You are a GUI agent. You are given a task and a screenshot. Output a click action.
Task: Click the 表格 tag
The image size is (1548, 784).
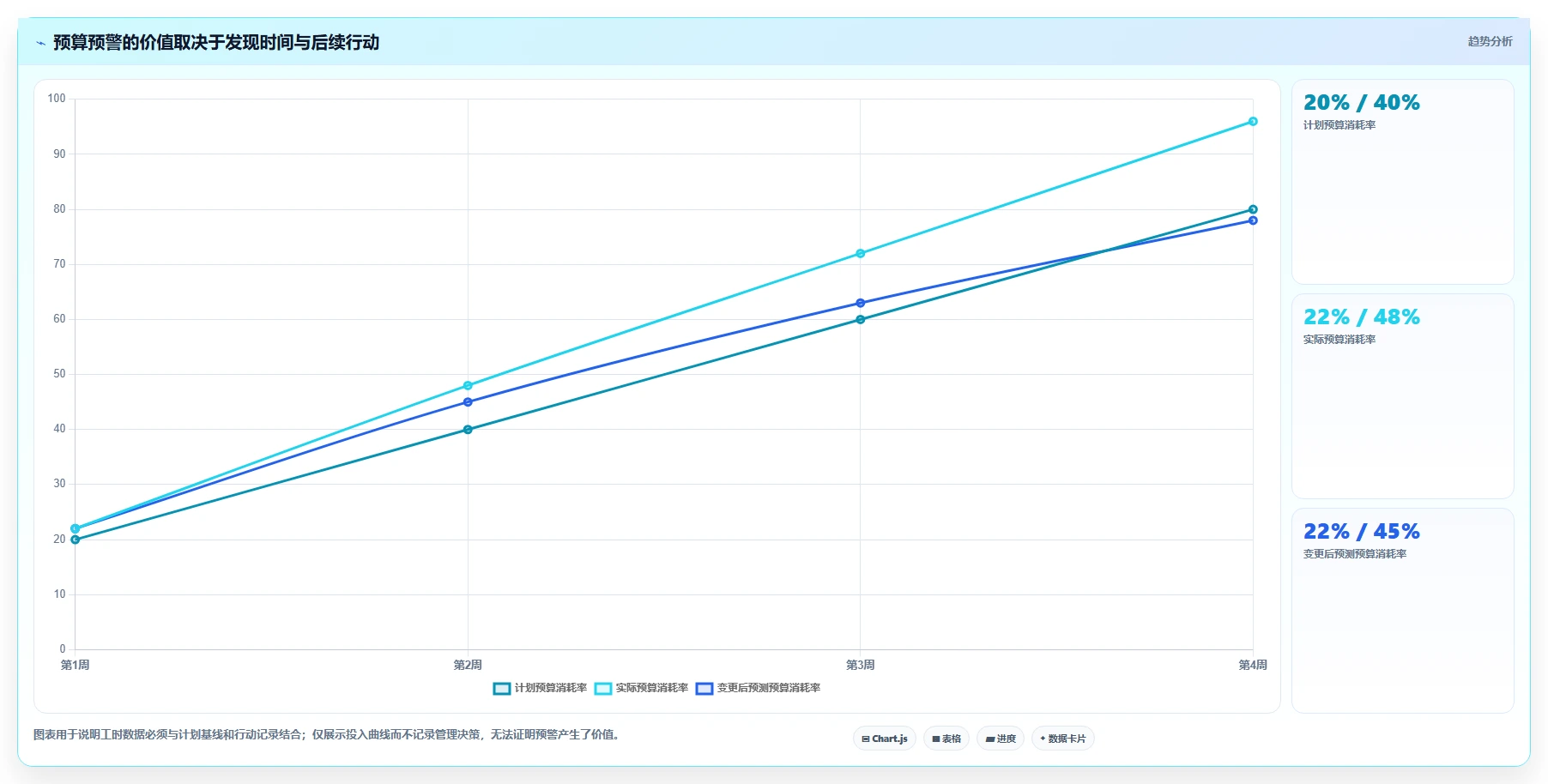coord(946,739)
